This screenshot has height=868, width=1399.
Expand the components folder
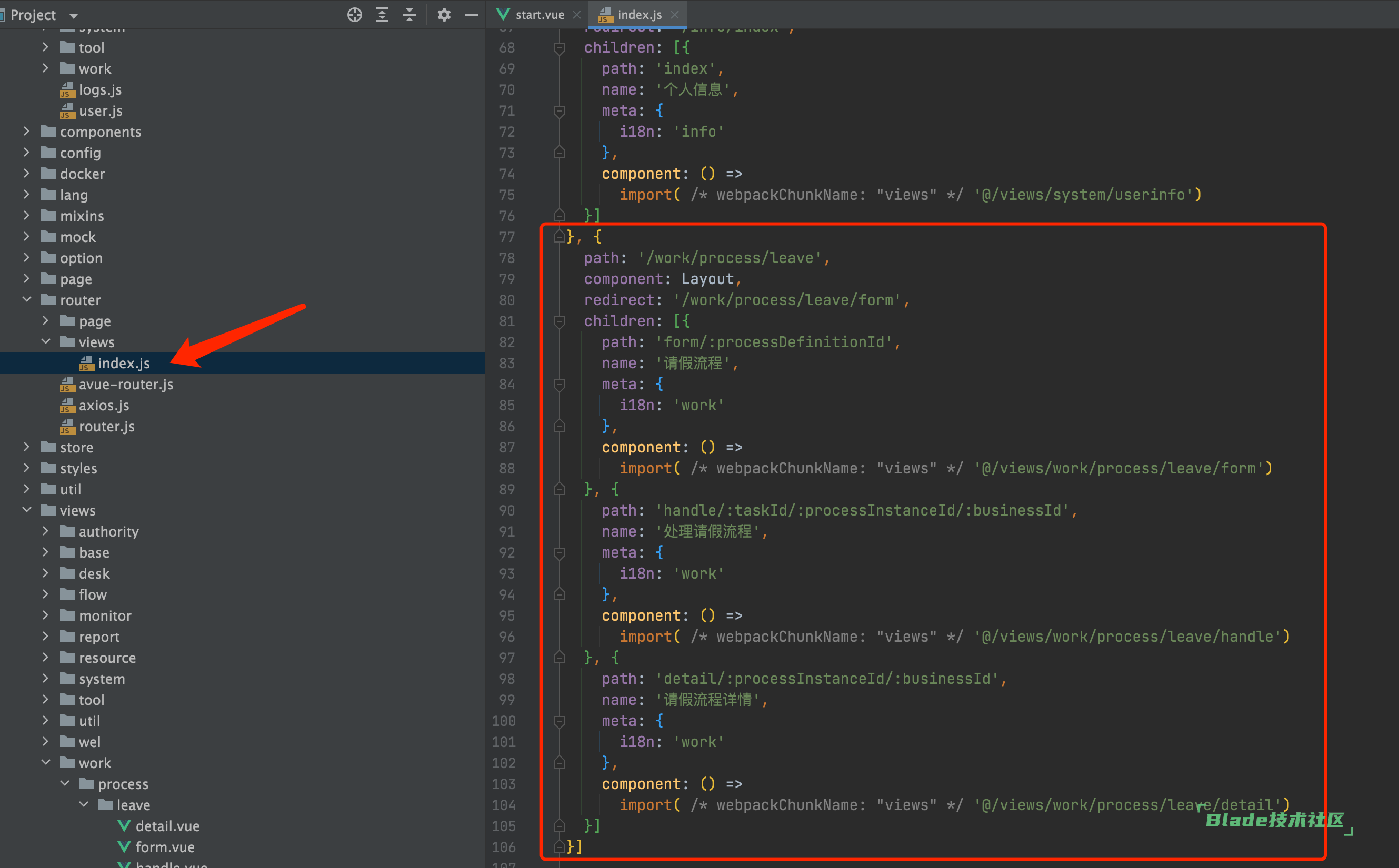click(26, 132)
